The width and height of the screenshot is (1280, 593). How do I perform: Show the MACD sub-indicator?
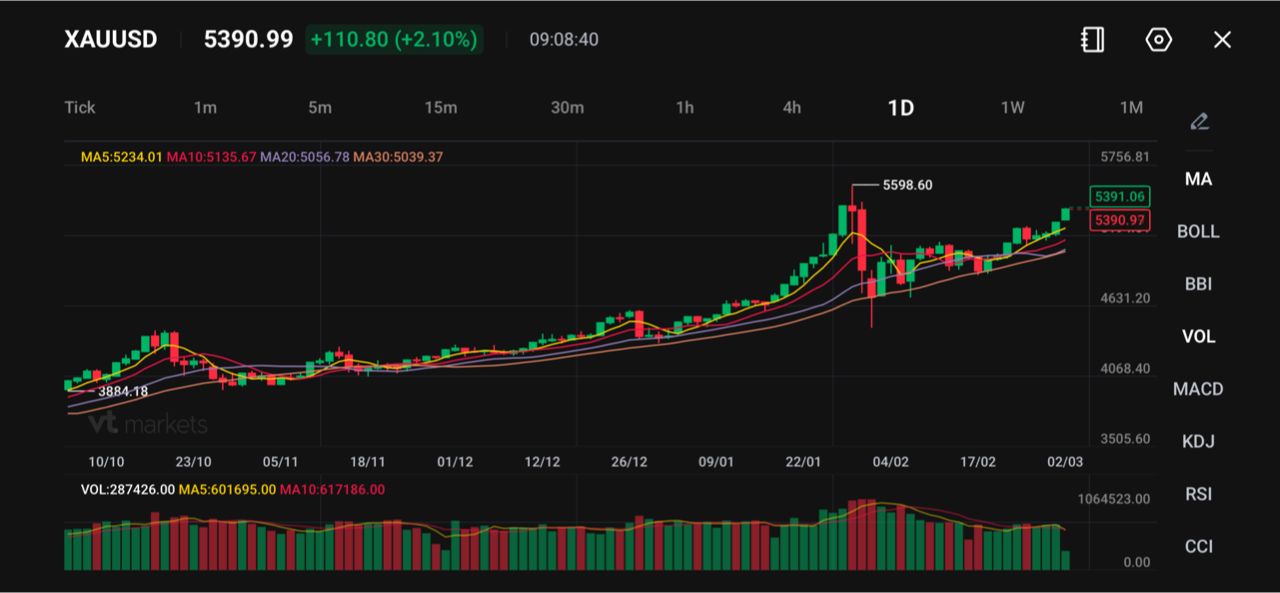tap(1198, 389)
